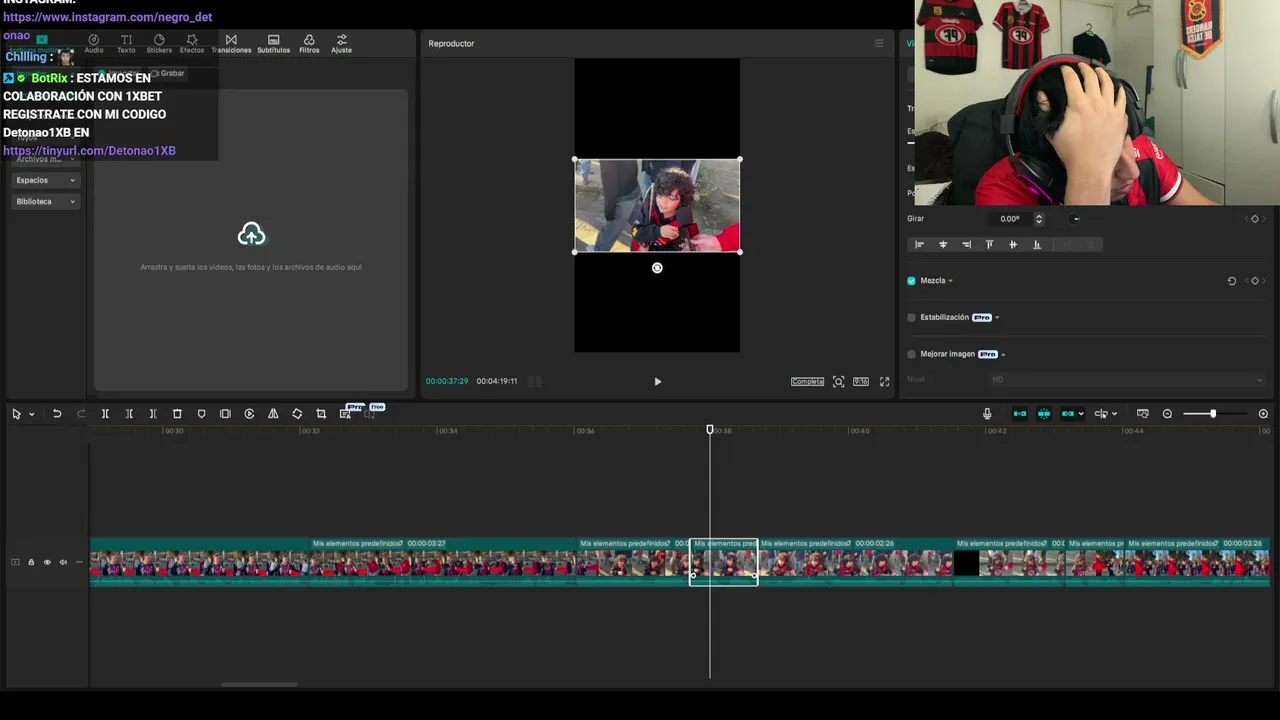Screen dimensions: 1280x720
Task: Click the Grabar button
Action: click(168, 73)
